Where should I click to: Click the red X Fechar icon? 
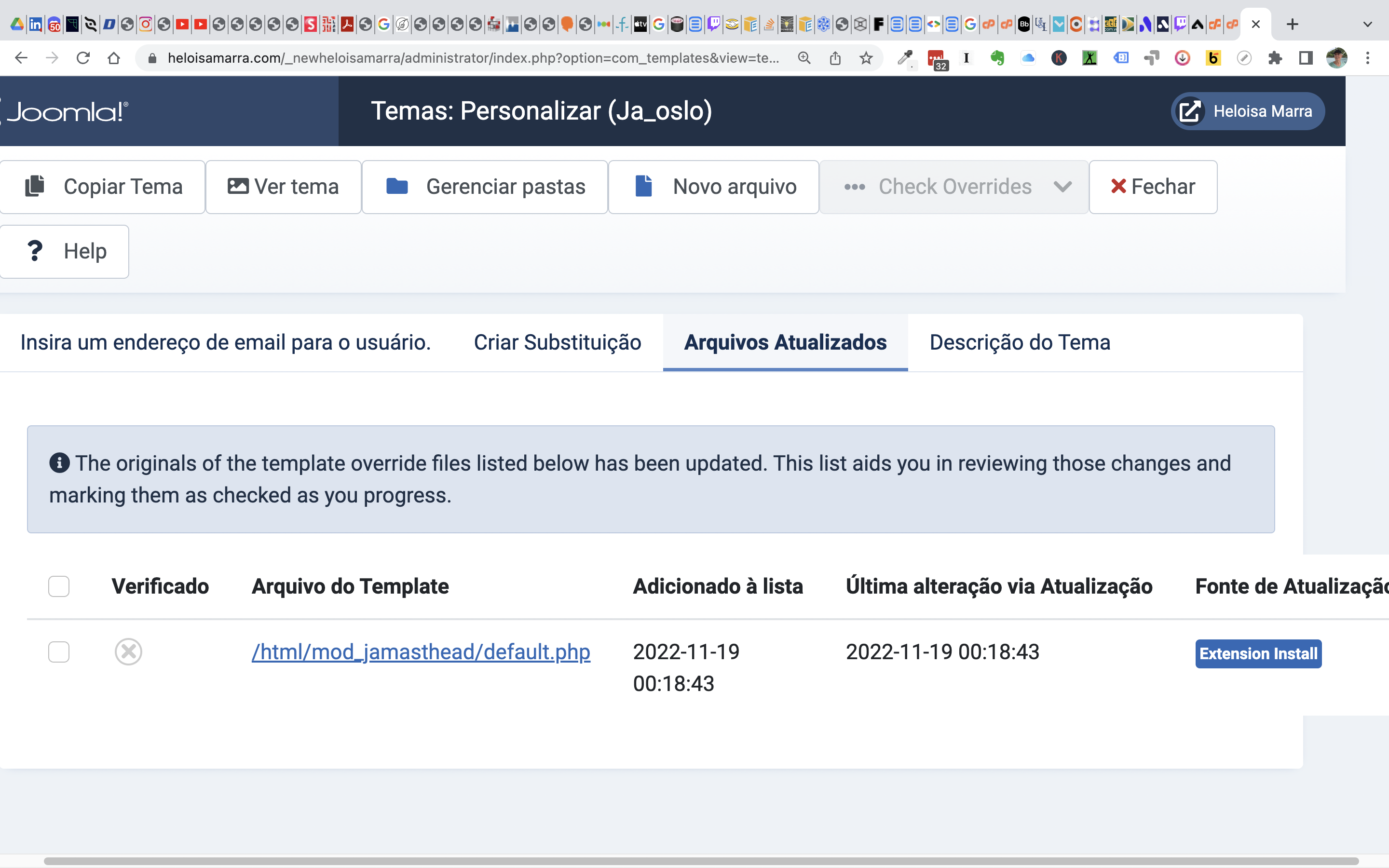tap(1118, 186)
